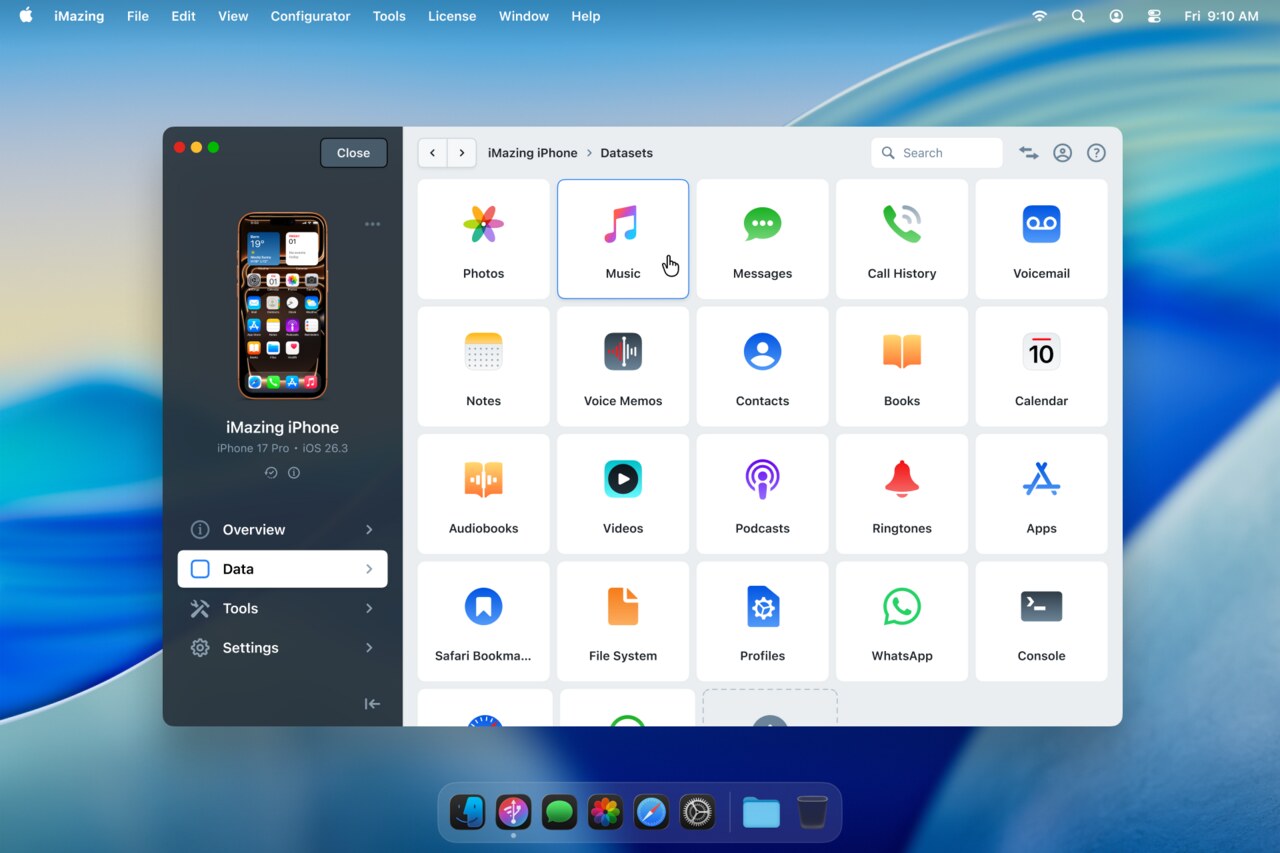Click the Close button in sidebar

pyautogui.click(x=353, y=153)
